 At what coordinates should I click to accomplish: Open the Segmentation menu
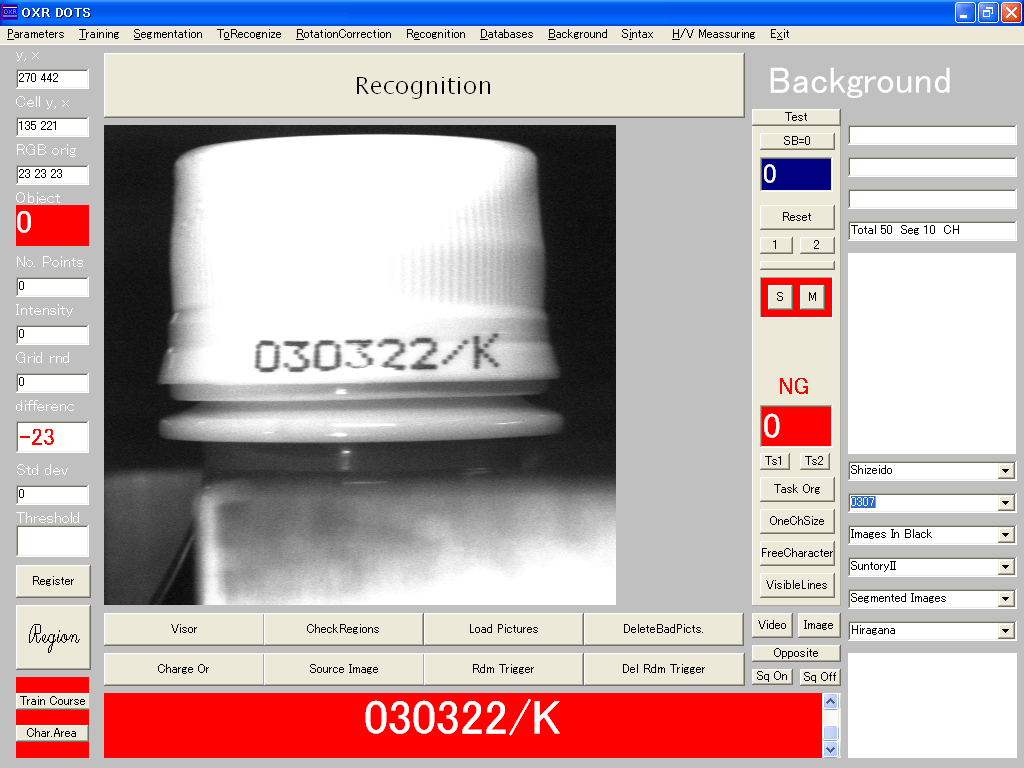click(x=168, y=34)
